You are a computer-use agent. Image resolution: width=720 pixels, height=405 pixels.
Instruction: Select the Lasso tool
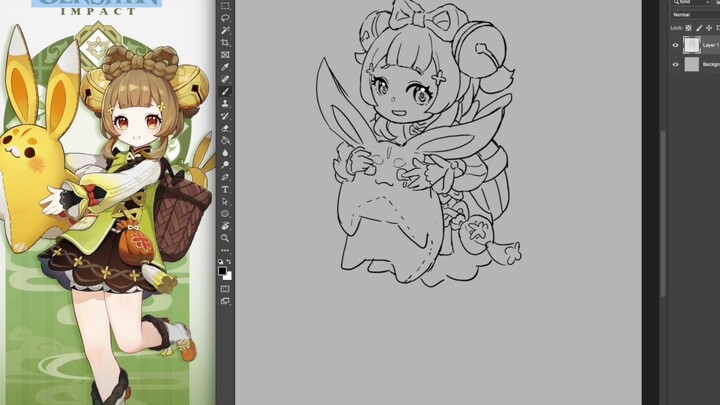tap(225, 18)
